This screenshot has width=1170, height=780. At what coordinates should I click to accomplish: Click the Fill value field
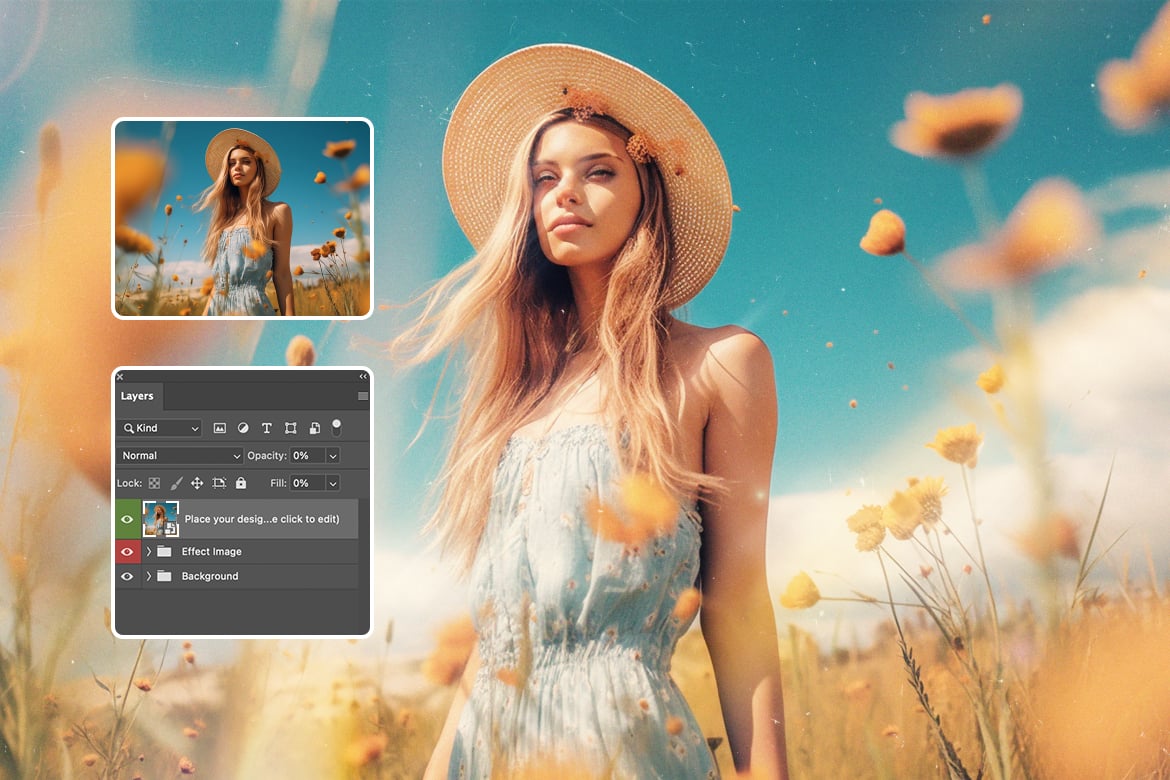point(307,483)
